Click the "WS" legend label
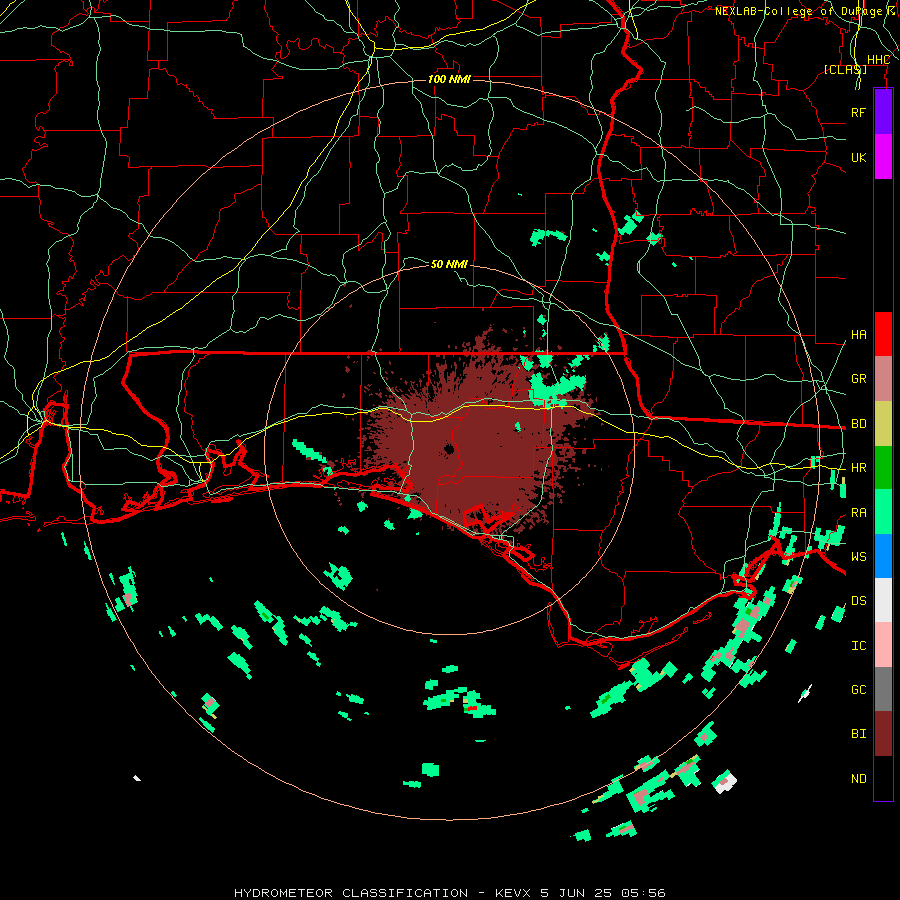The image size is (900, 900). [x=858, y=557]
